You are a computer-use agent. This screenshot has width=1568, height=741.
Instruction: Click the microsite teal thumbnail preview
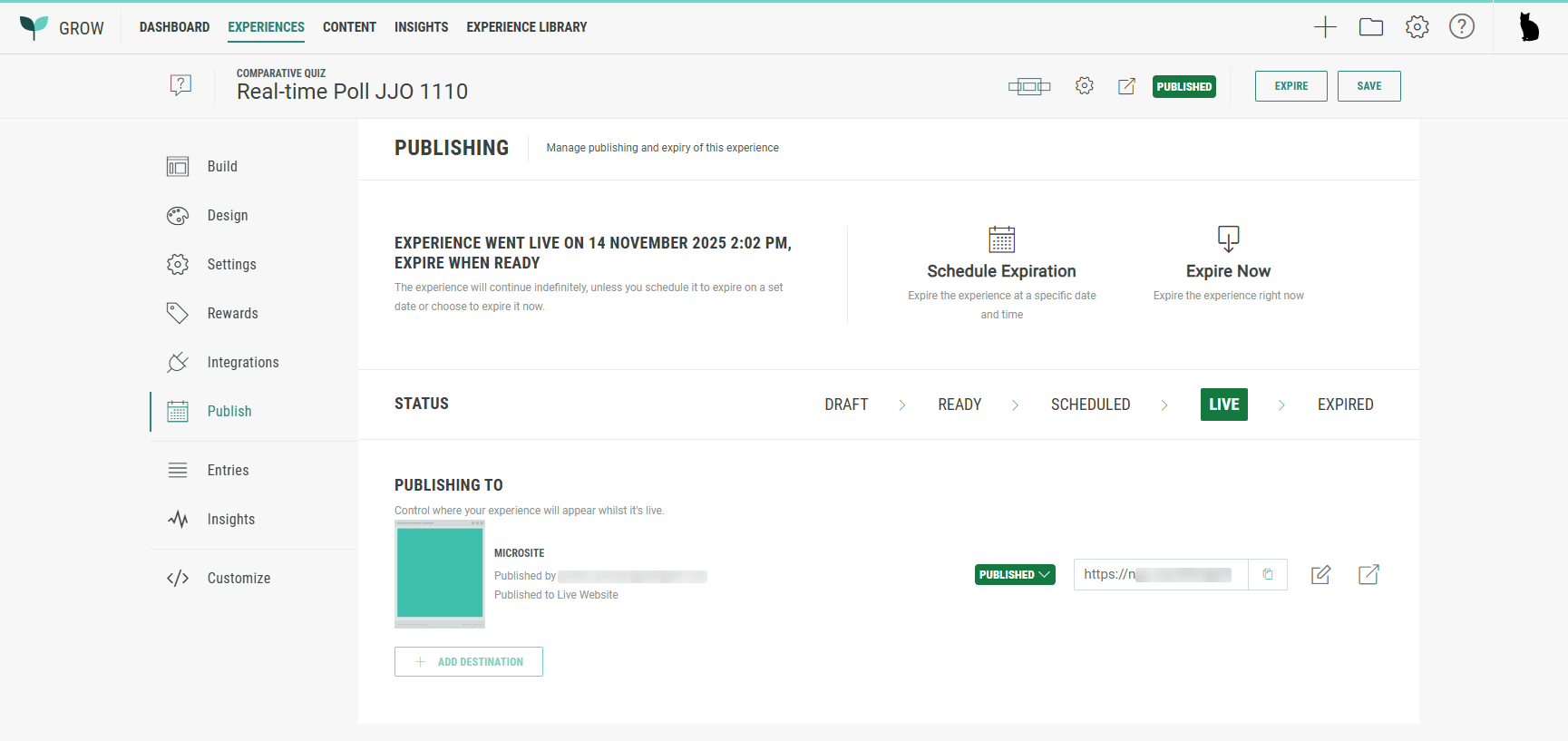coord(440,573)
